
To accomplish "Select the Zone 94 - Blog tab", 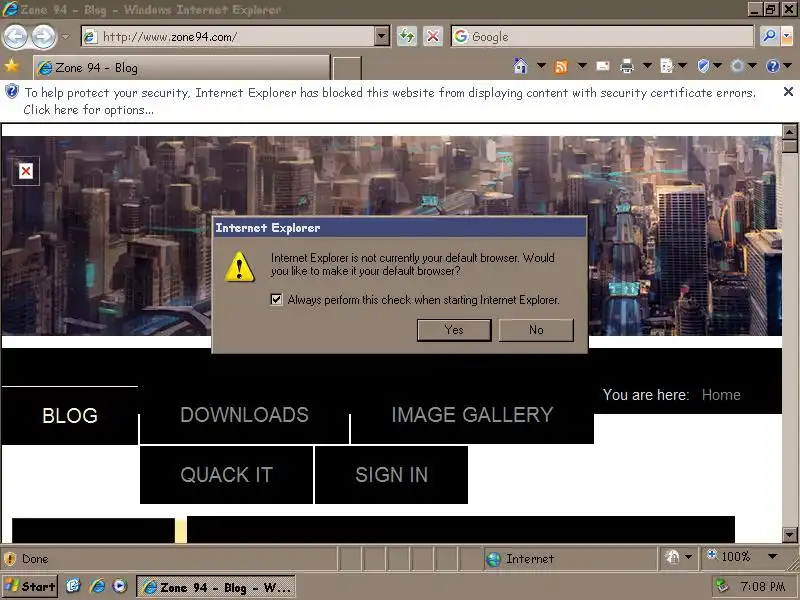I will [x=181, y=67].
